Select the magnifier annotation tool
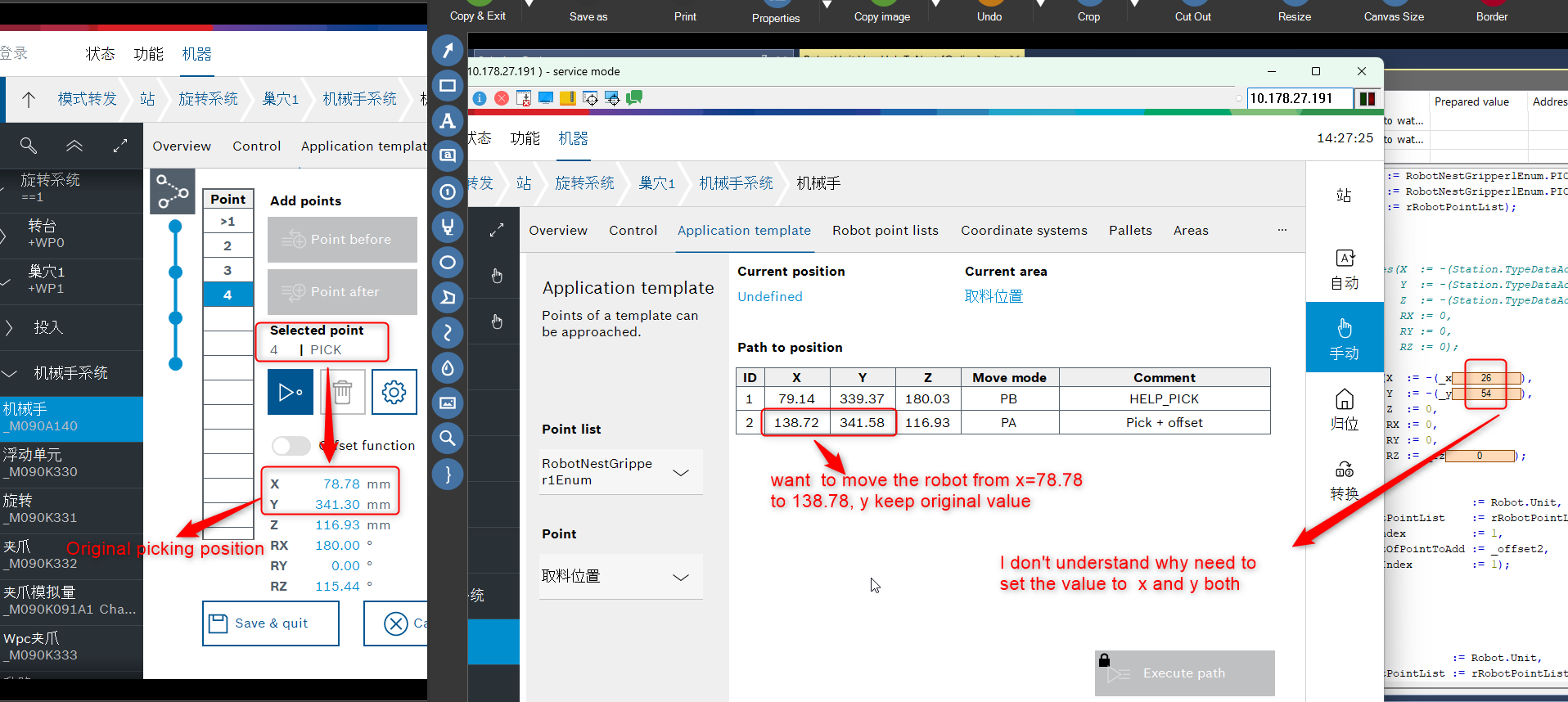The height and width of the screenshot is (702, 1568). click(x=448, y=438)
